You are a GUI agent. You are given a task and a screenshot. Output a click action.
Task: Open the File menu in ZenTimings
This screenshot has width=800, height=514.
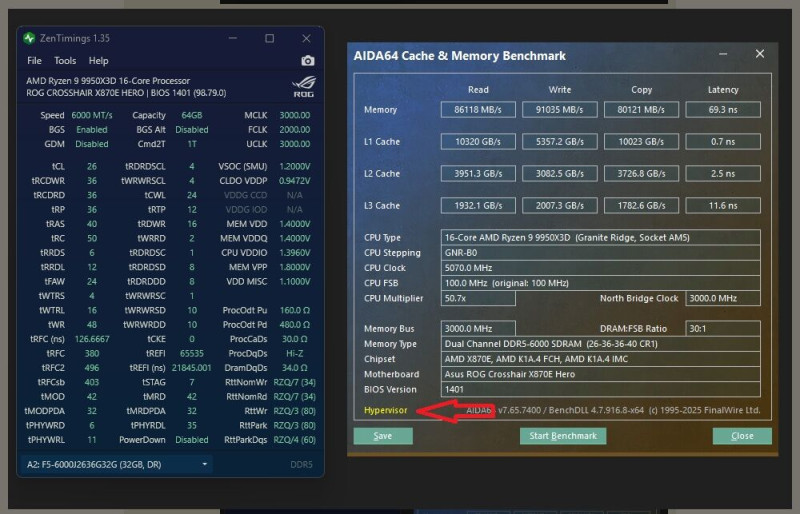[34, 61]
